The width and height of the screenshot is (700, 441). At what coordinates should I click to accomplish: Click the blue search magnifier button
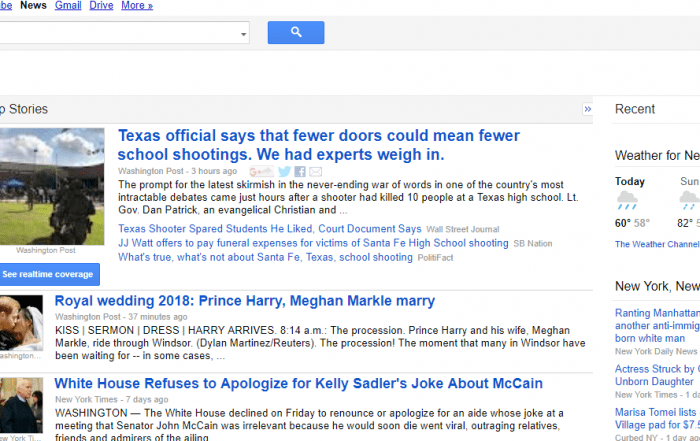click(296, 33)
